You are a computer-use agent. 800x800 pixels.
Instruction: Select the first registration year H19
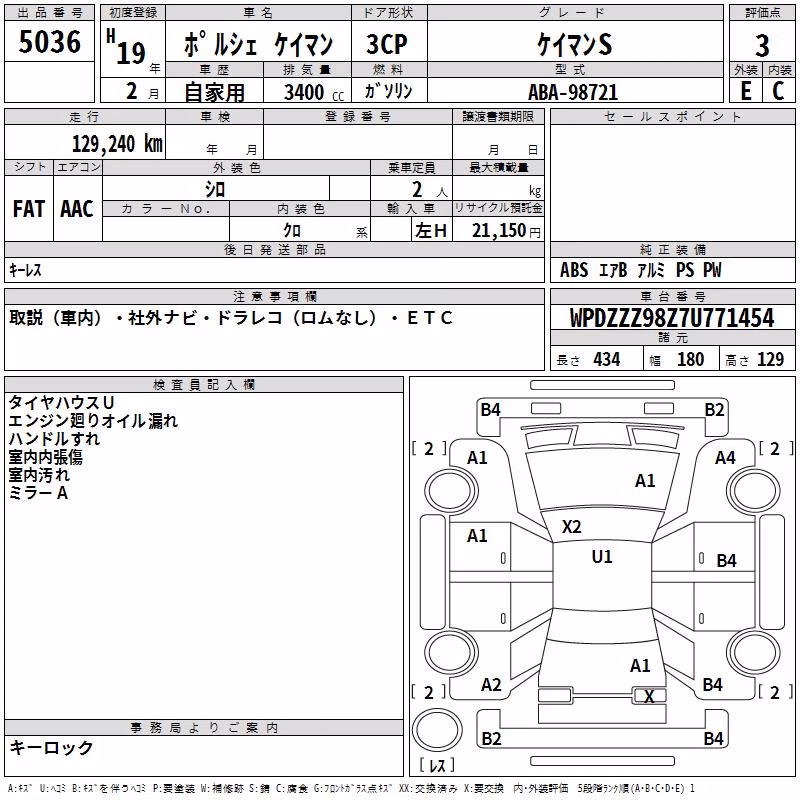(126, 47)
